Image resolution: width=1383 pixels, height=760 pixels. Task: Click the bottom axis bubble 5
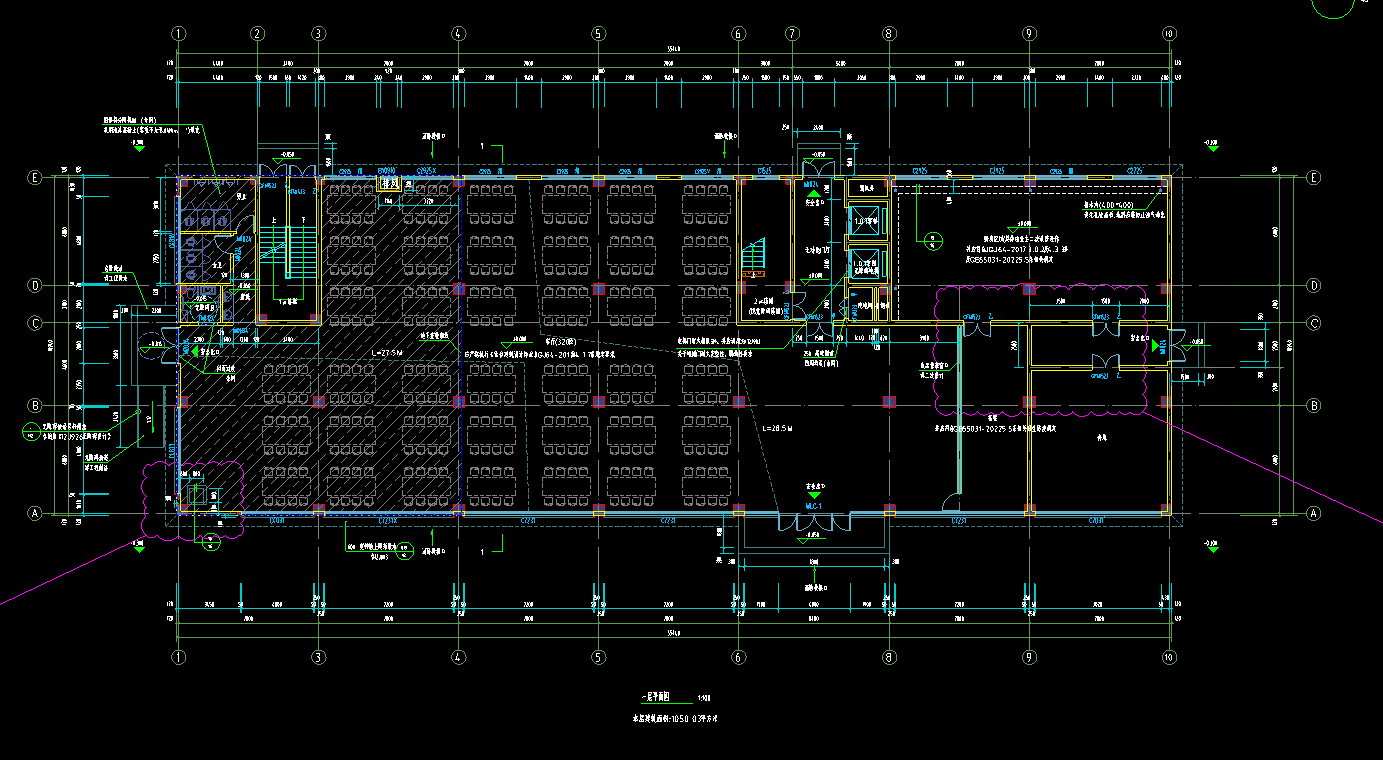[598, 657]
